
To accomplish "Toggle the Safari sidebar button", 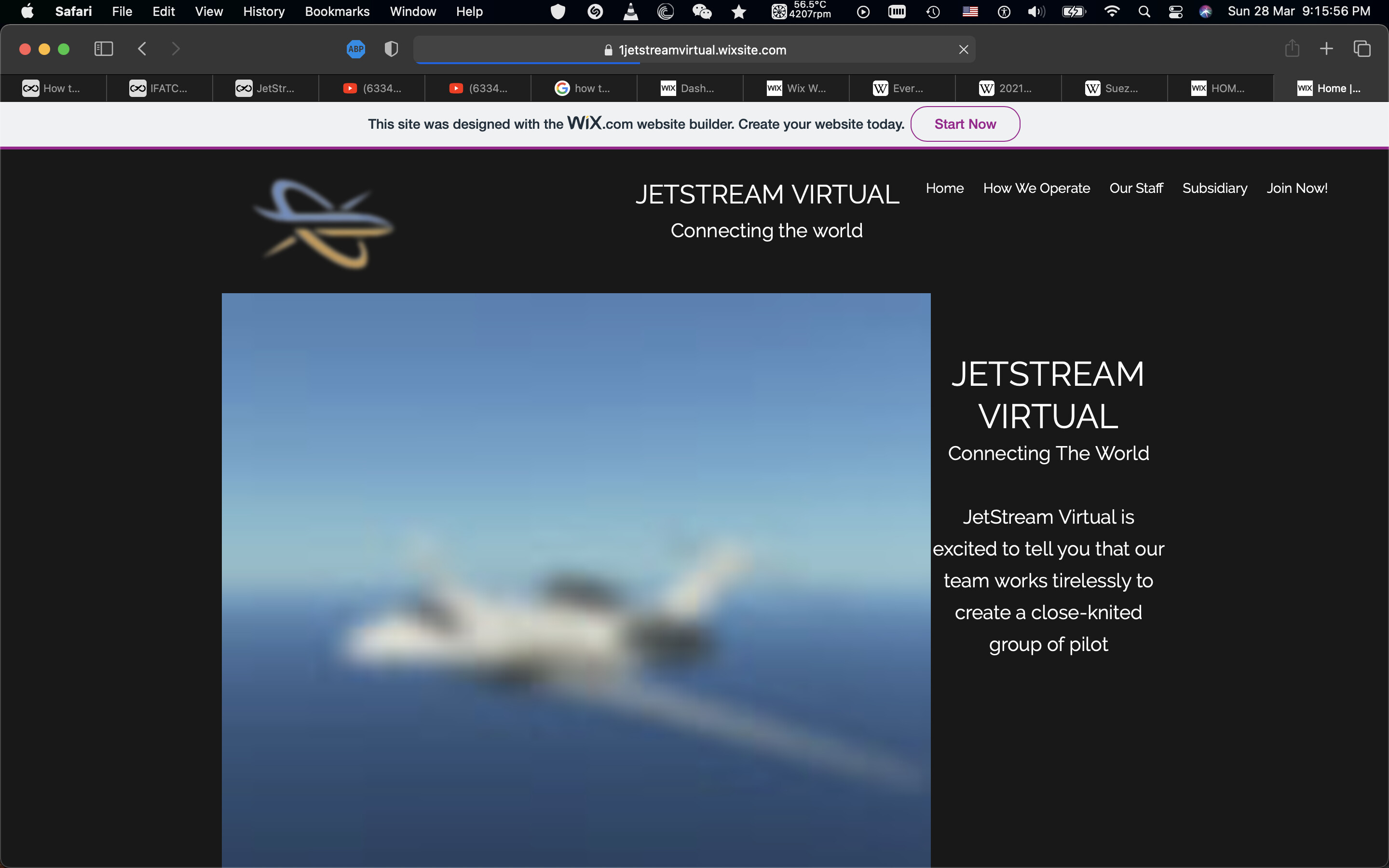I will pos(103,49).
